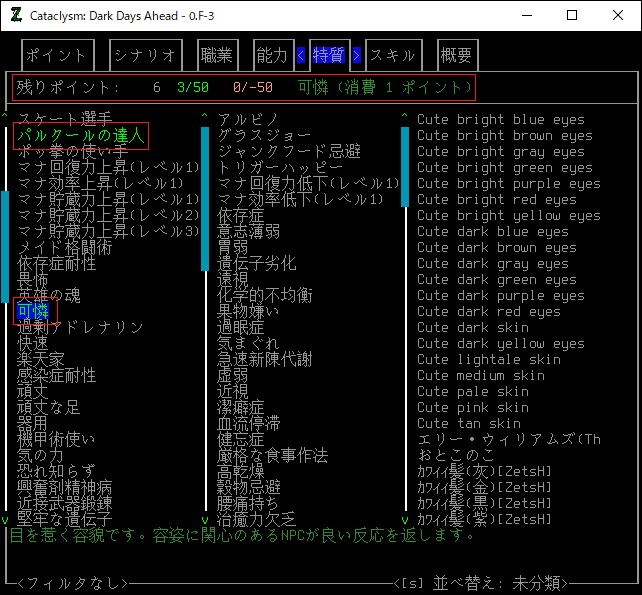Select the エリー・ウィリアムズ entry in right column
Screen dimensions: 642x595
pyautogui.click(x=508, y=440)
